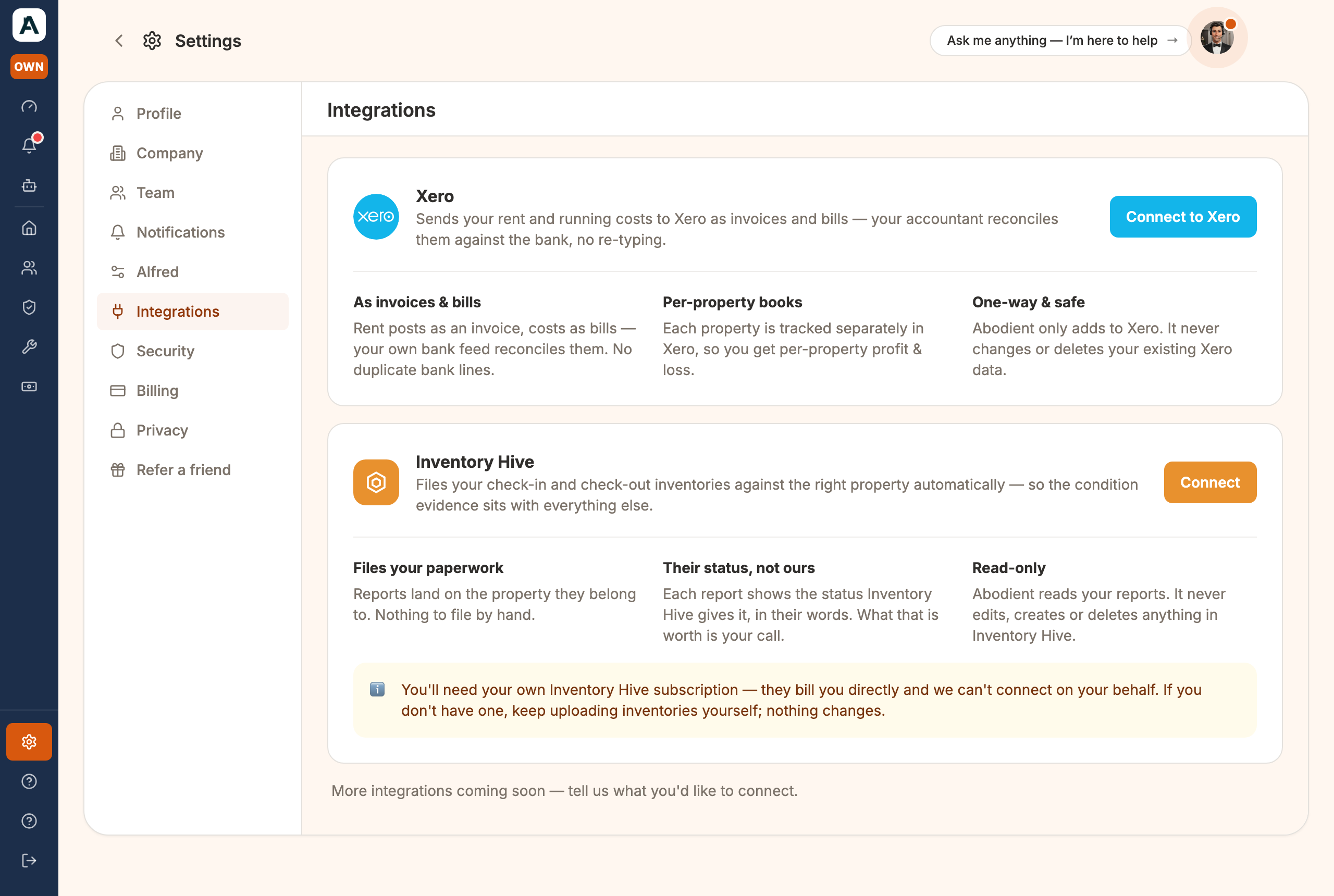Open the properties house icon
Screen dimensions: 1334x896
click(29, 228)
